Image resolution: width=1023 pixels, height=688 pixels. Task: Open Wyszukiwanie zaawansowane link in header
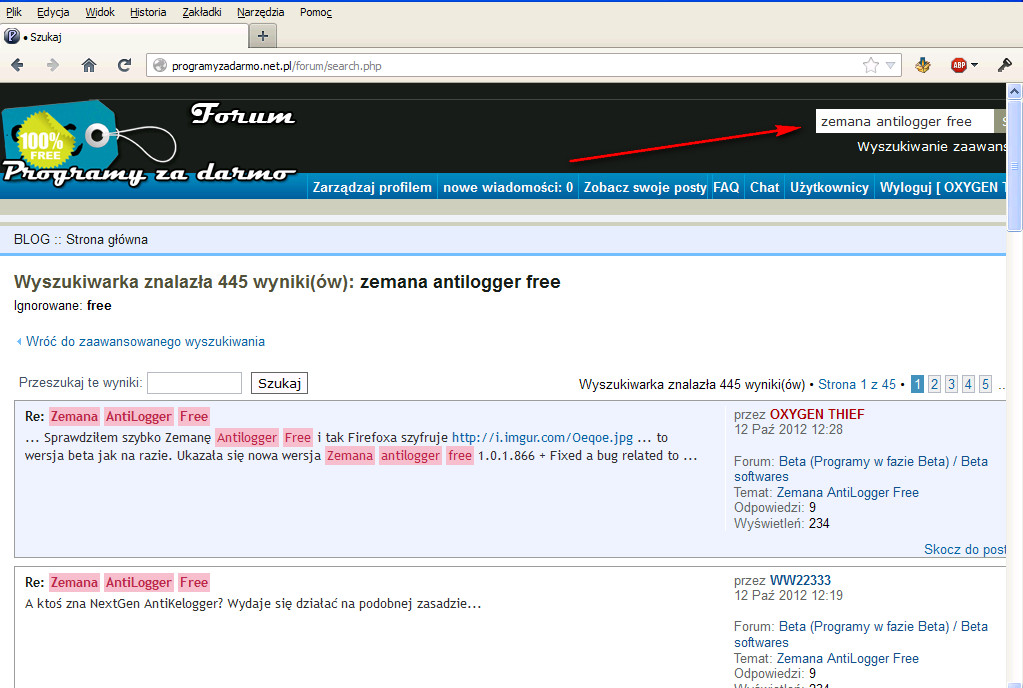[932, 147]
